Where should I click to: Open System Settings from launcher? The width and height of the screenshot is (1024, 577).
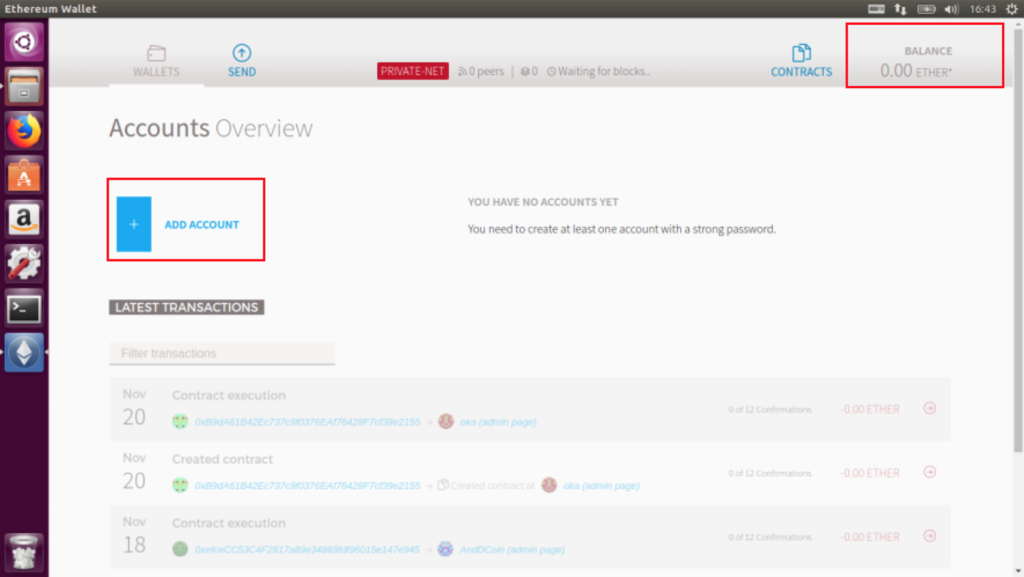click(24, 264)
